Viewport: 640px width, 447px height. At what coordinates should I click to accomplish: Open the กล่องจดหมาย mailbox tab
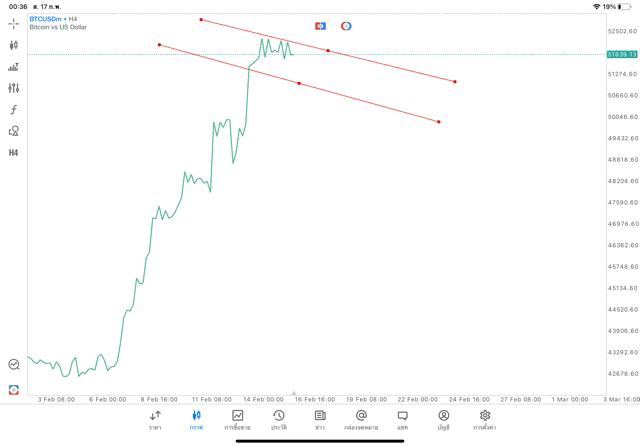tap(361, 419)
